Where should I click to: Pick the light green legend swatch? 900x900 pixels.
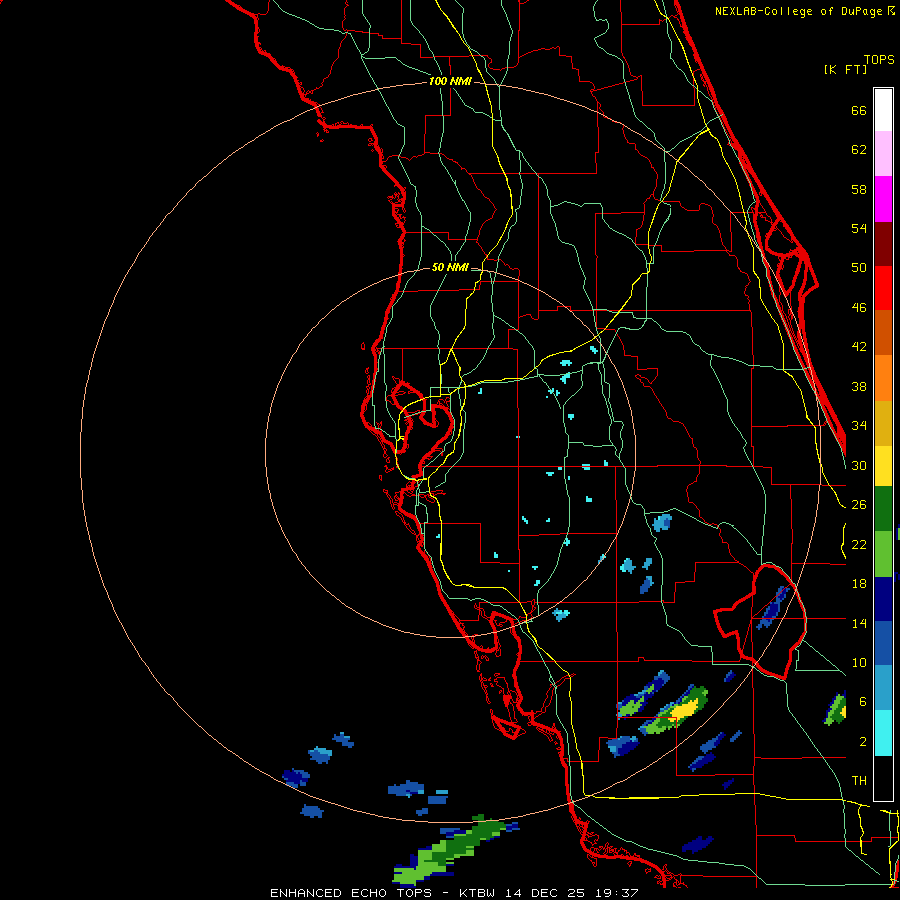click(883, 554)
